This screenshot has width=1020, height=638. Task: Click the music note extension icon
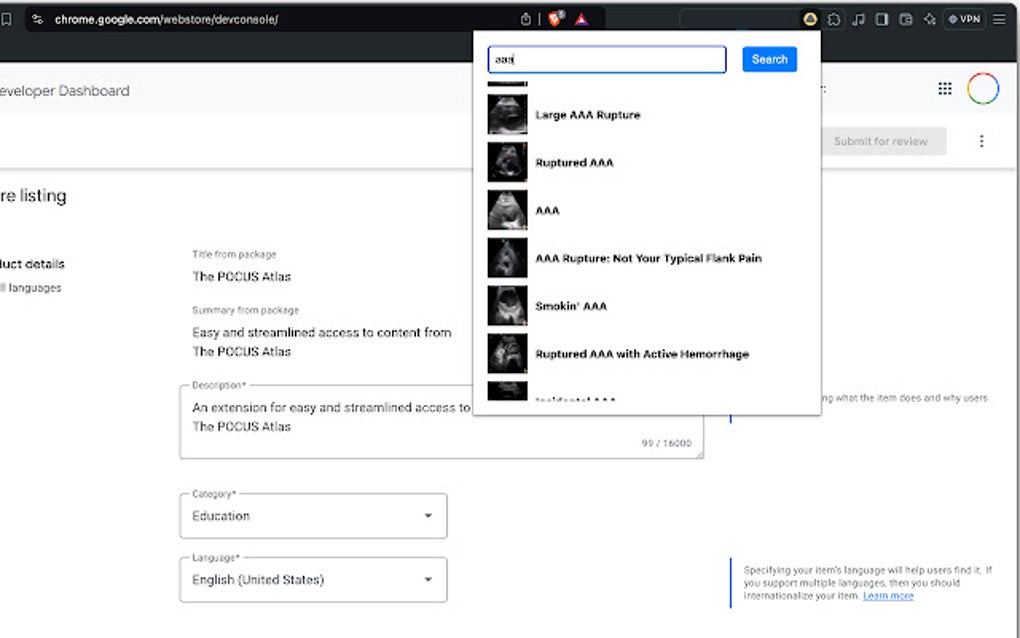[x=857, y=19]
